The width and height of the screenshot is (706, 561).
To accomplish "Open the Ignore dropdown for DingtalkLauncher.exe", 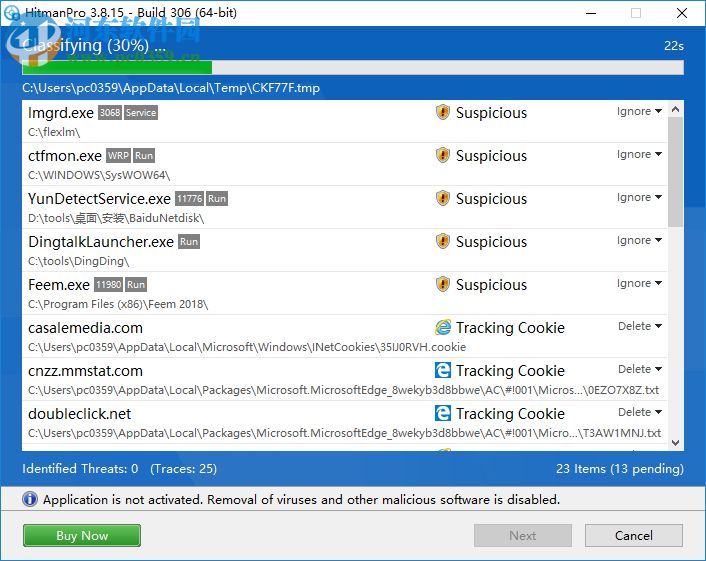I will tap(639, 240).
